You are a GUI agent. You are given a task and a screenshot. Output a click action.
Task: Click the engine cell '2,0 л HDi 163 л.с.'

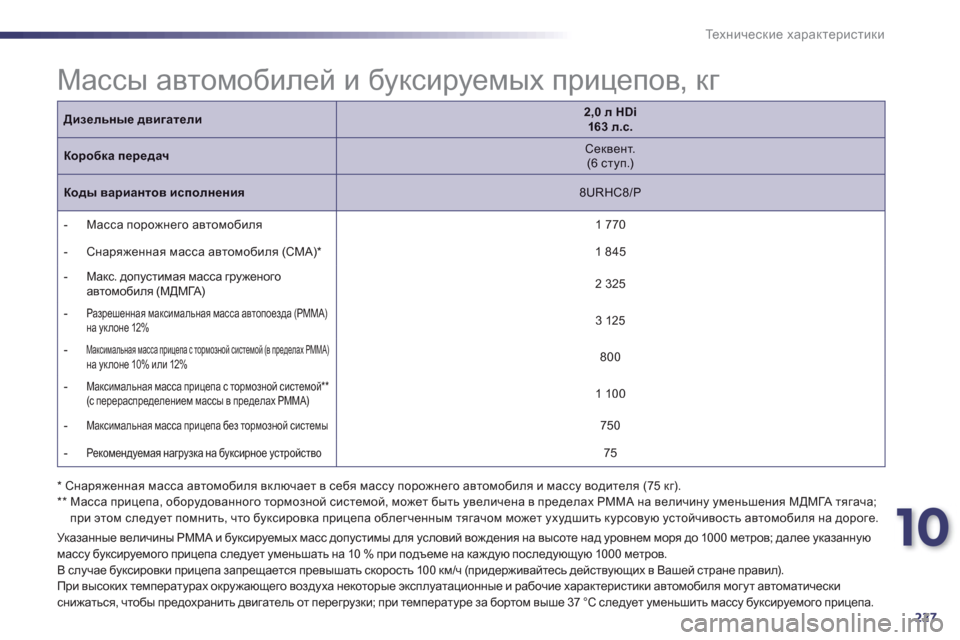pyautogui.click(x=610, y=119)
